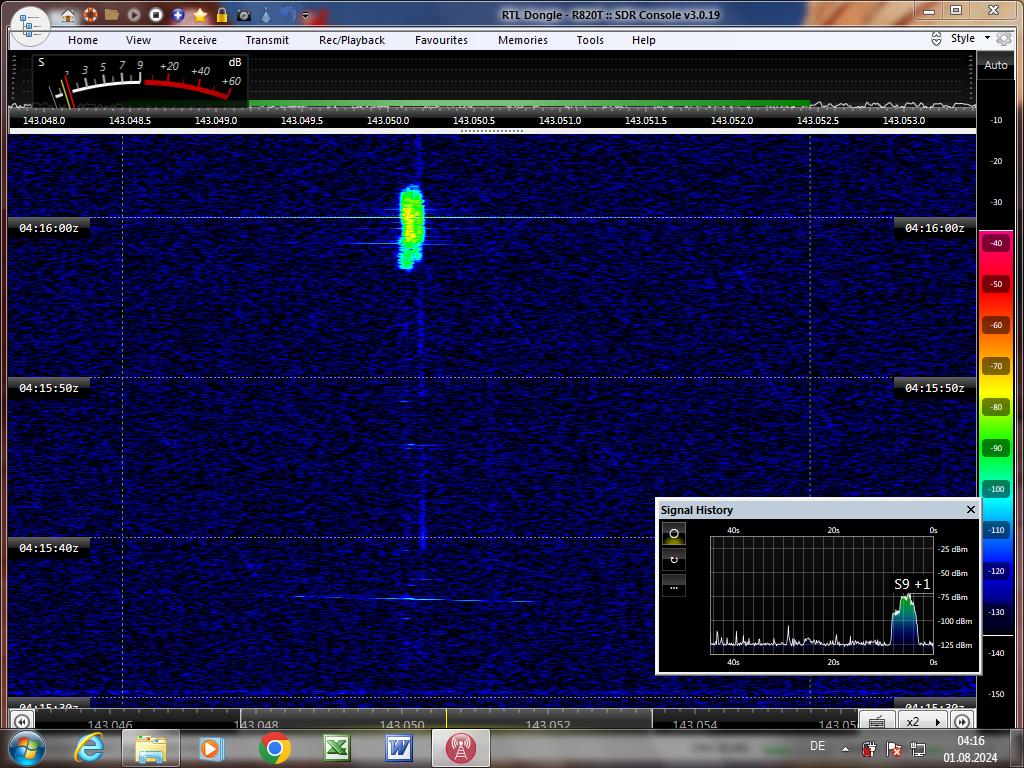Viewport: 1024px width, 768px height.
Task: Click the Action Center flag tray icon
Action: pyautogui.click(x=893, y=749)
